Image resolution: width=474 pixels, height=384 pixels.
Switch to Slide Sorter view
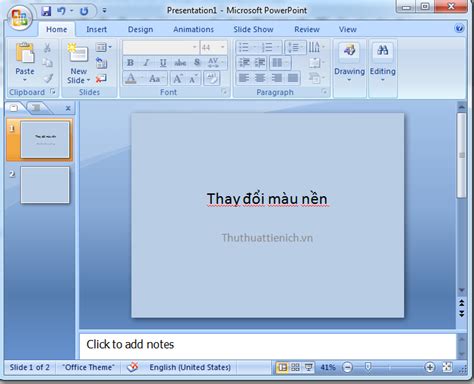point(295,367)
